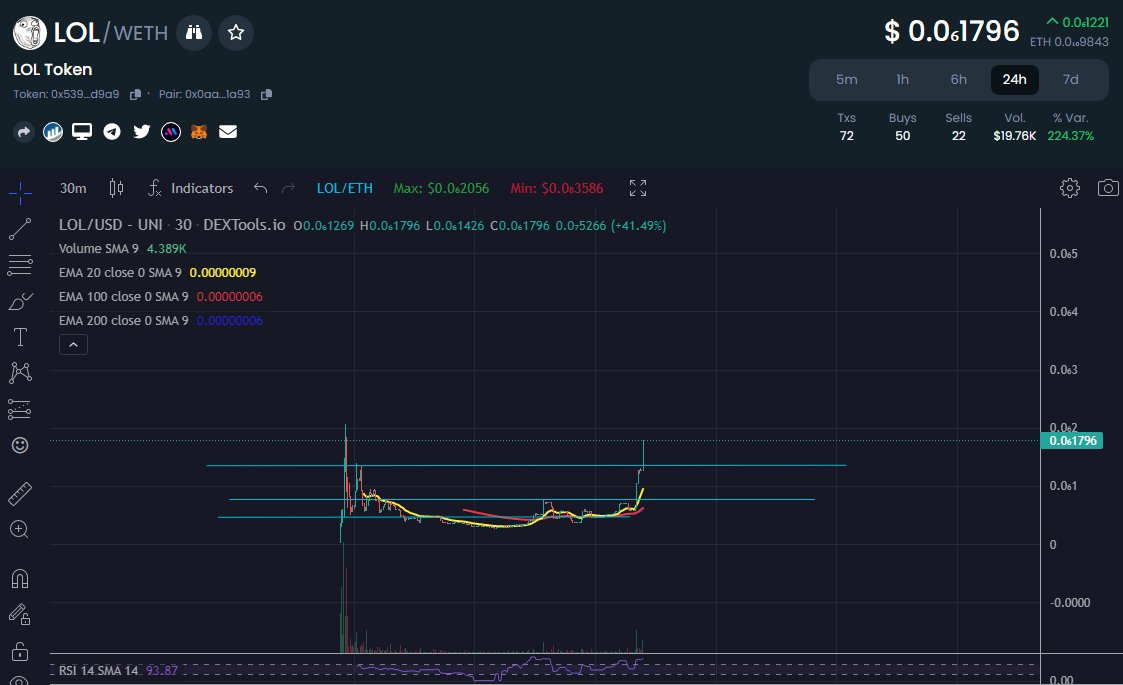Toggle lock all drawings padlock
This screenshot has height=685, width=1123.
(20, 651)
